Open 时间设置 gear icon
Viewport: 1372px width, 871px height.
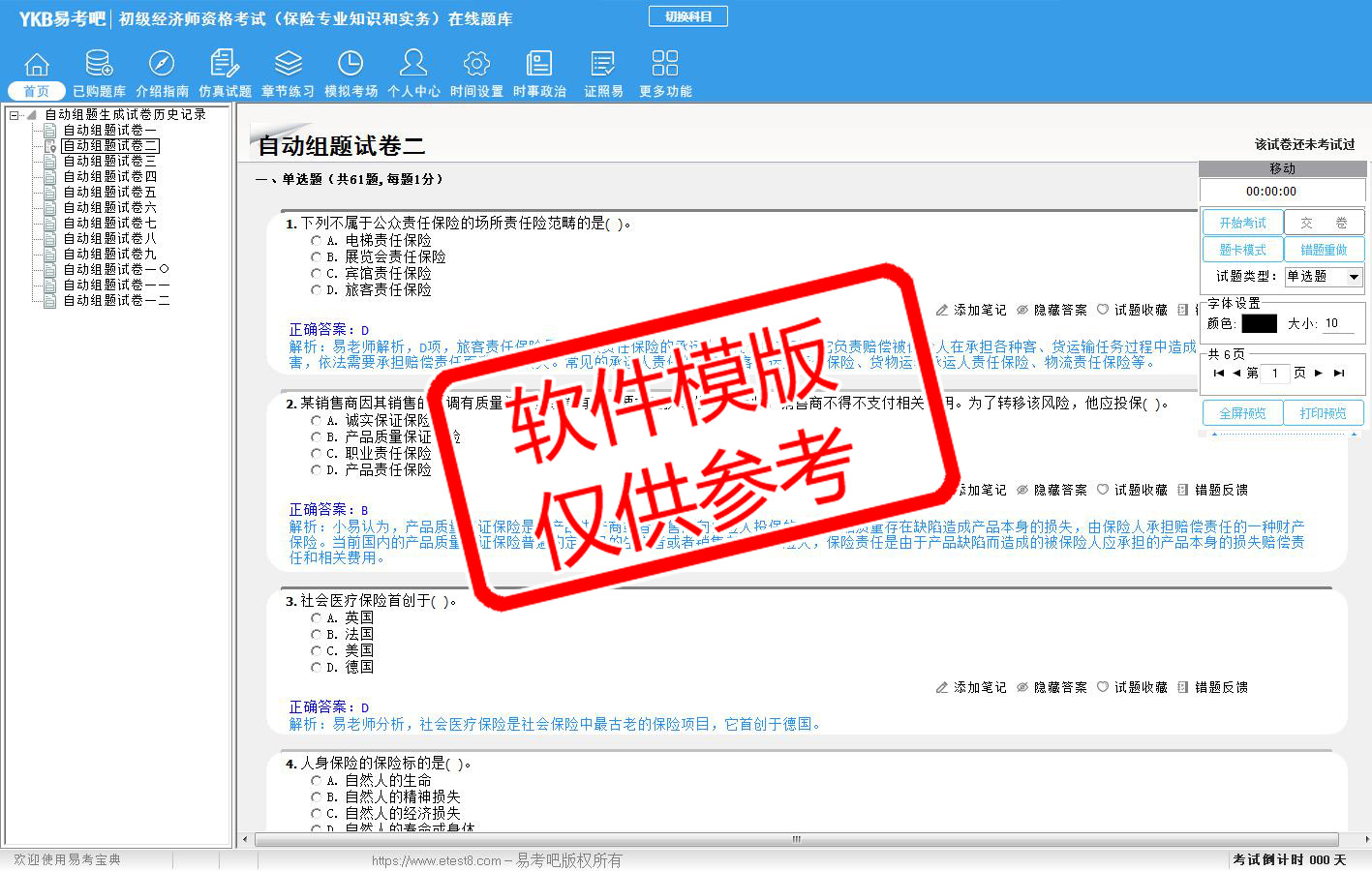click(476, 65)
